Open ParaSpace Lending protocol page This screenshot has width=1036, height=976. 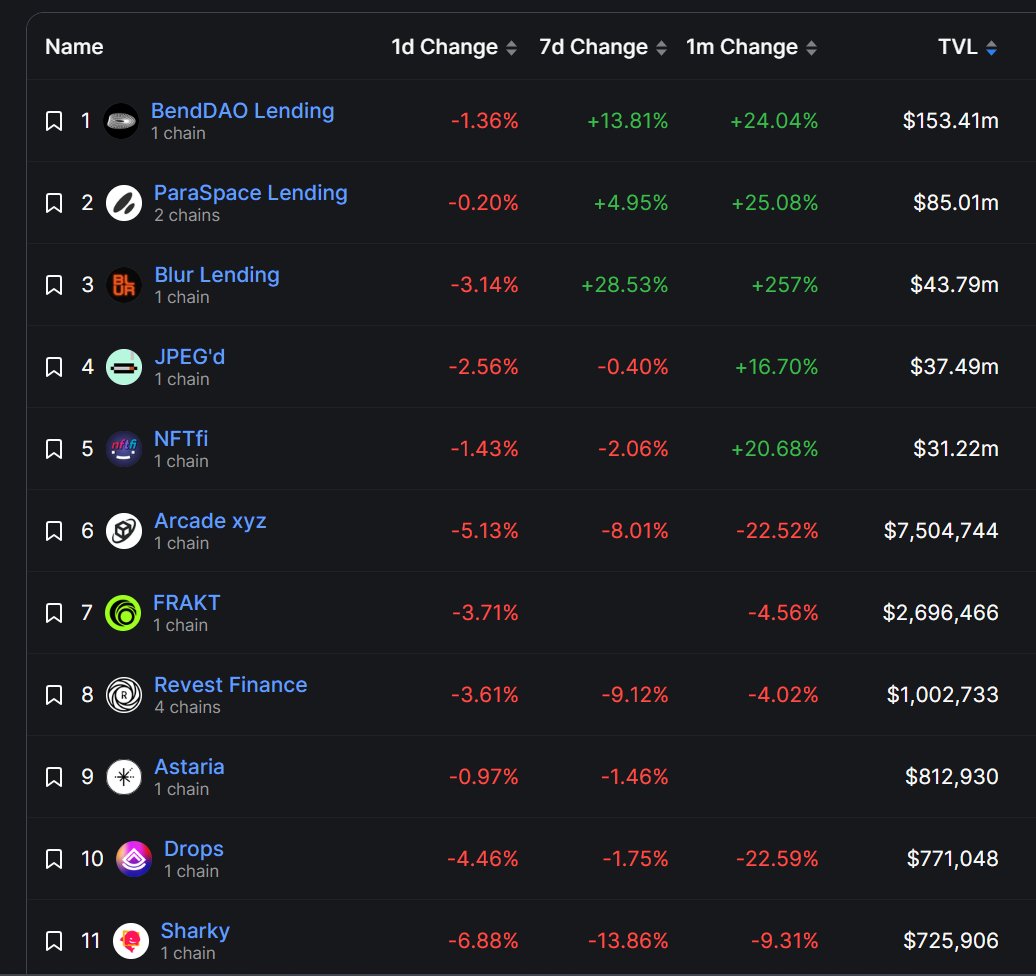[250, 192]
